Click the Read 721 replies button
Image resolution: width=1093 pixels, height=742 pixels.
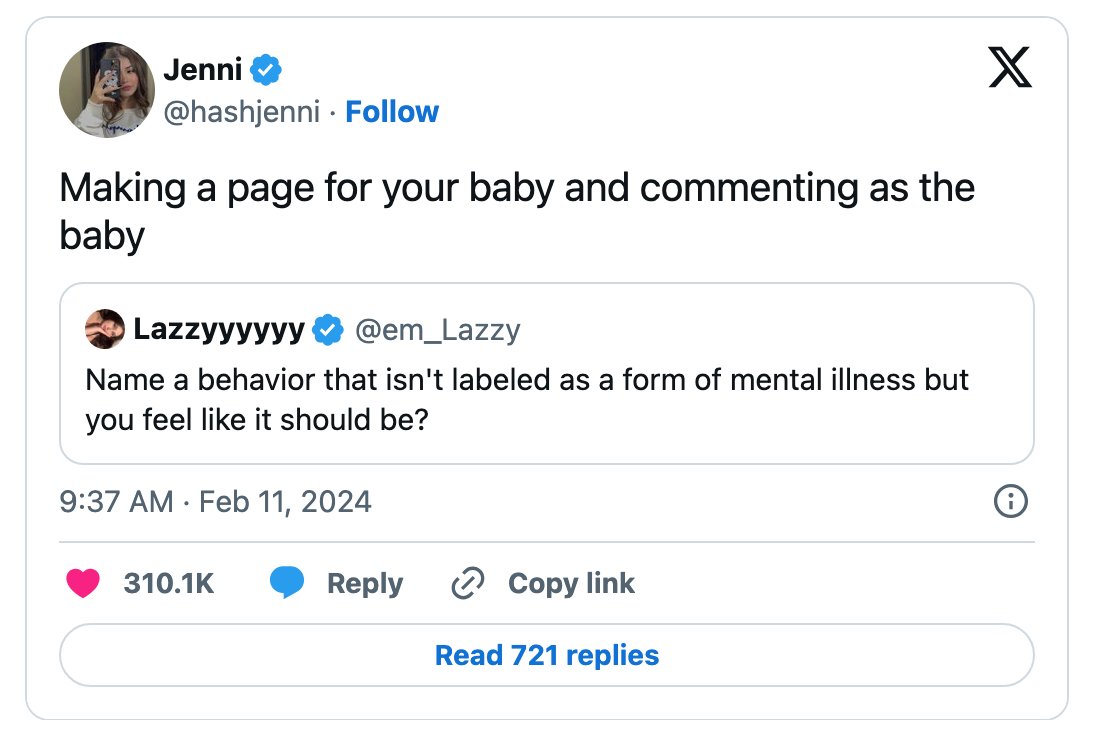[546, 655]
